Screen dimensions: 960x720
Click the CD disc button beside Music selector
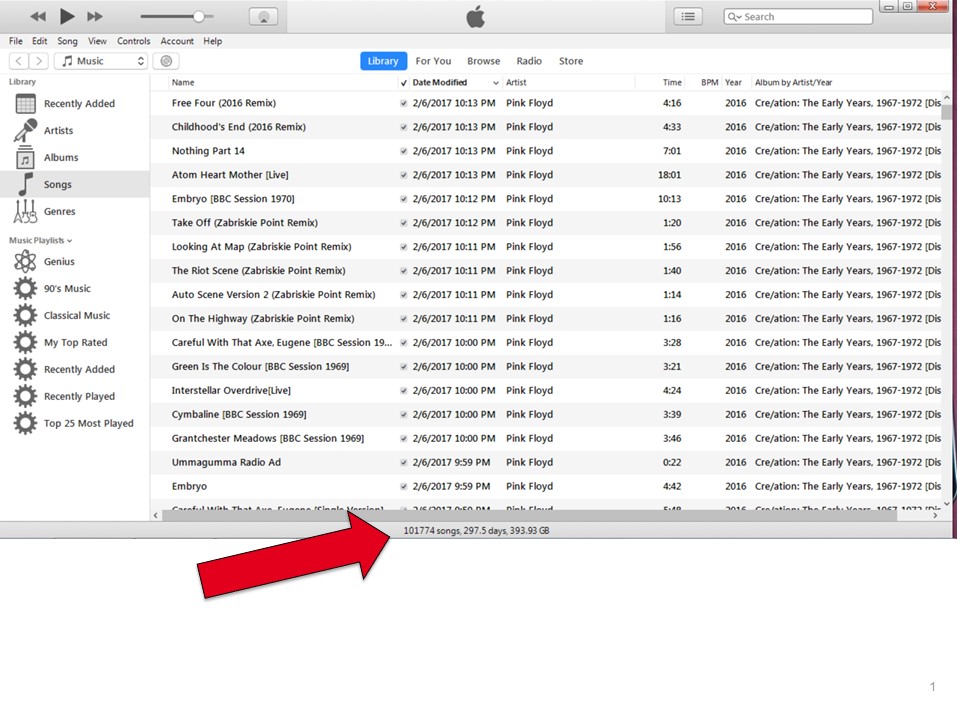166,61
